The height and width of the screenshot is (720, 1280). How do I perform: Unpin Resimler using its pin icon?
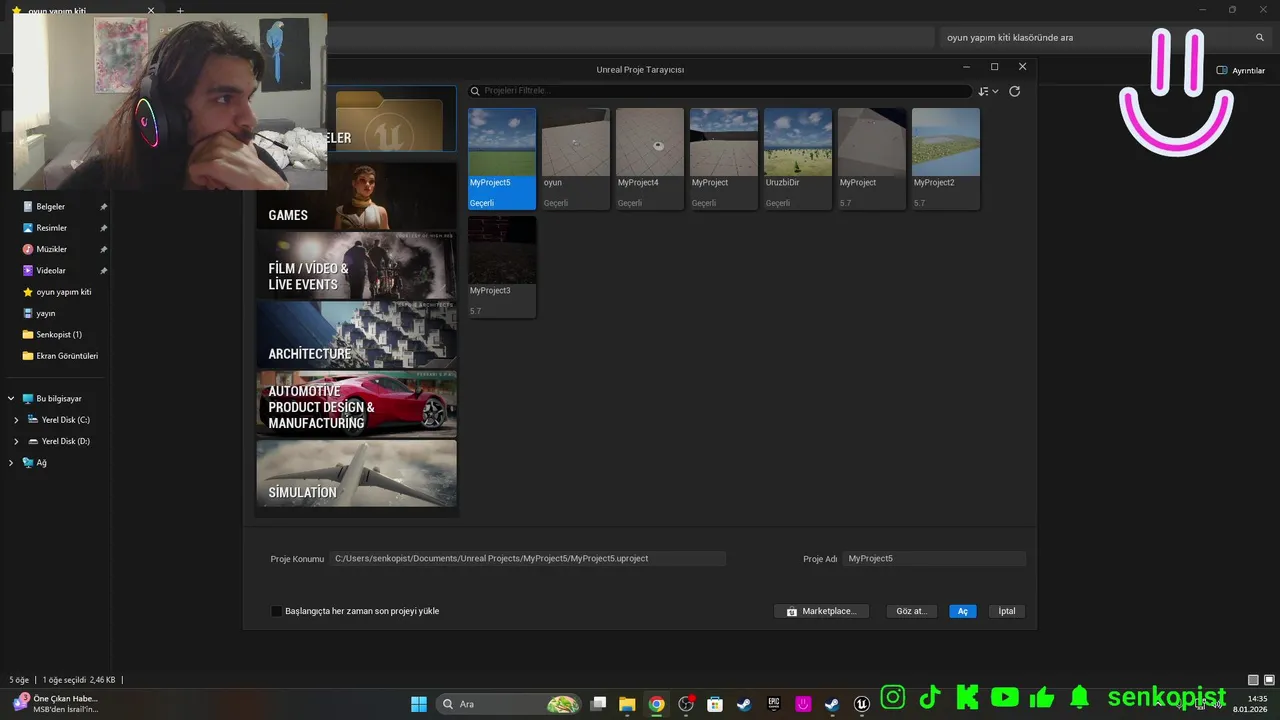(103, 228)
